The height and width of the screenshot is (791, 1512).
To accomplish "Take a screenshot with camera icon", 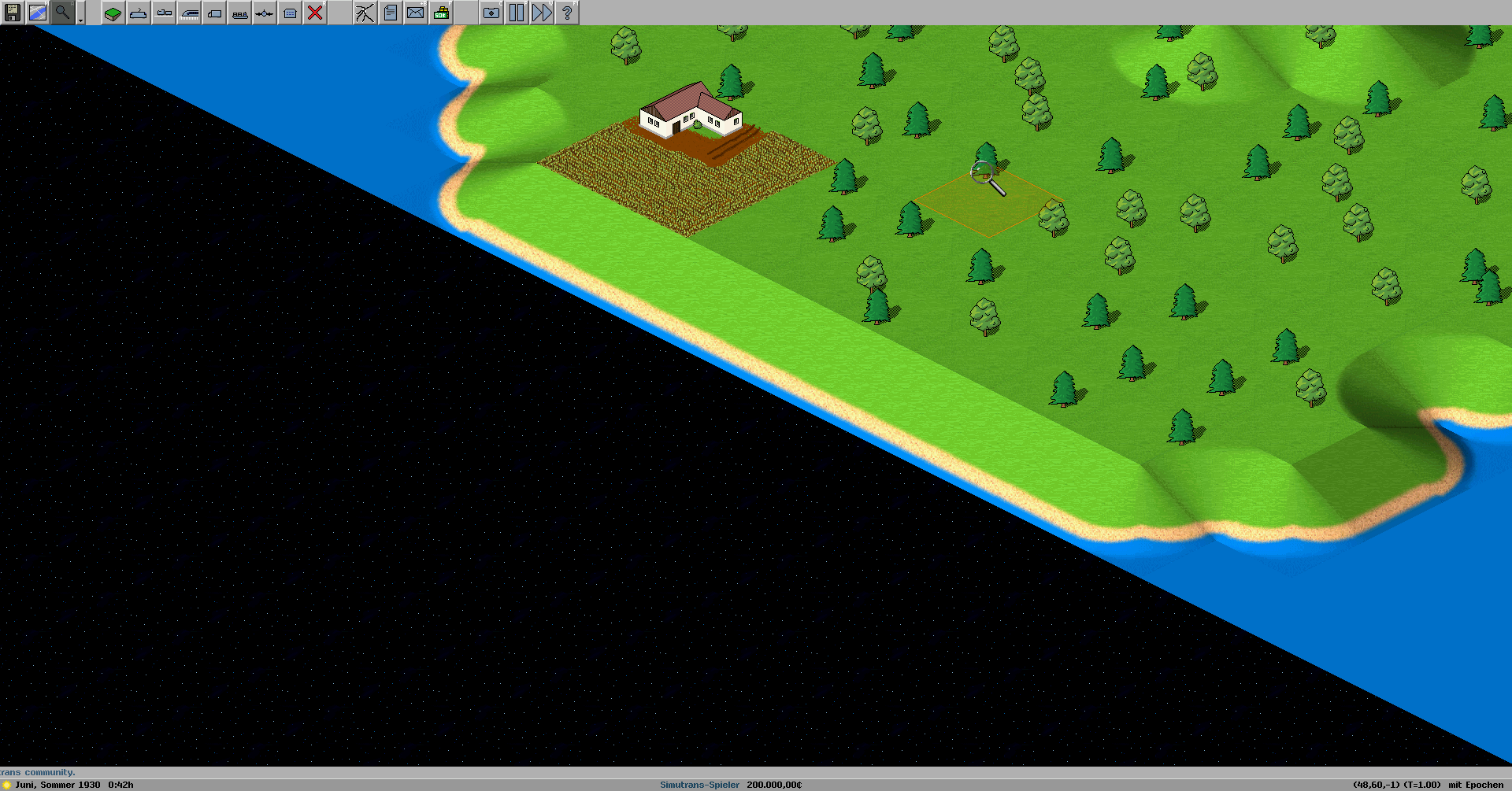I will [x=491, y=13].
